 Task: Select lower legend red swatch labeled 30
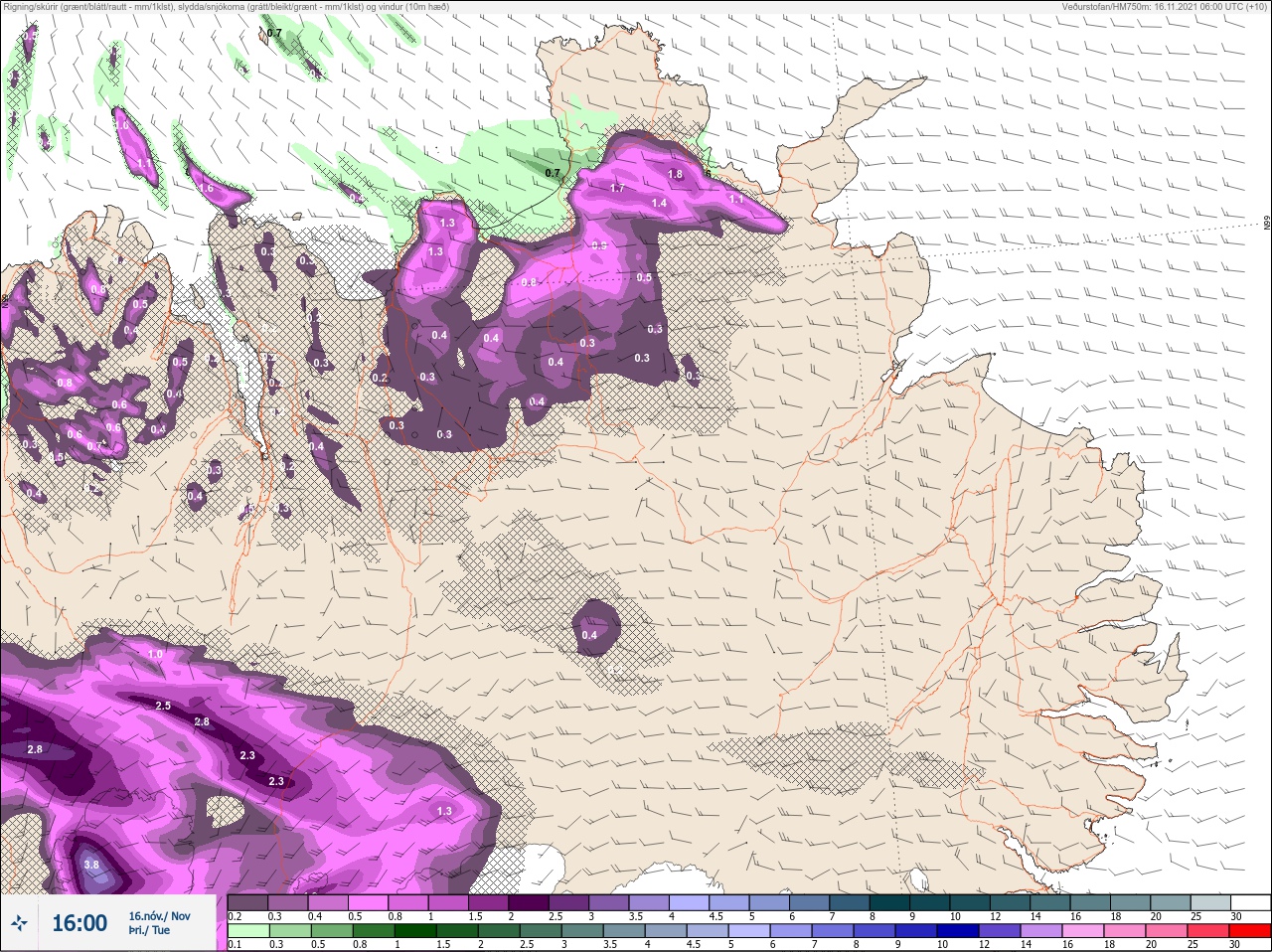coord(1249,932)
